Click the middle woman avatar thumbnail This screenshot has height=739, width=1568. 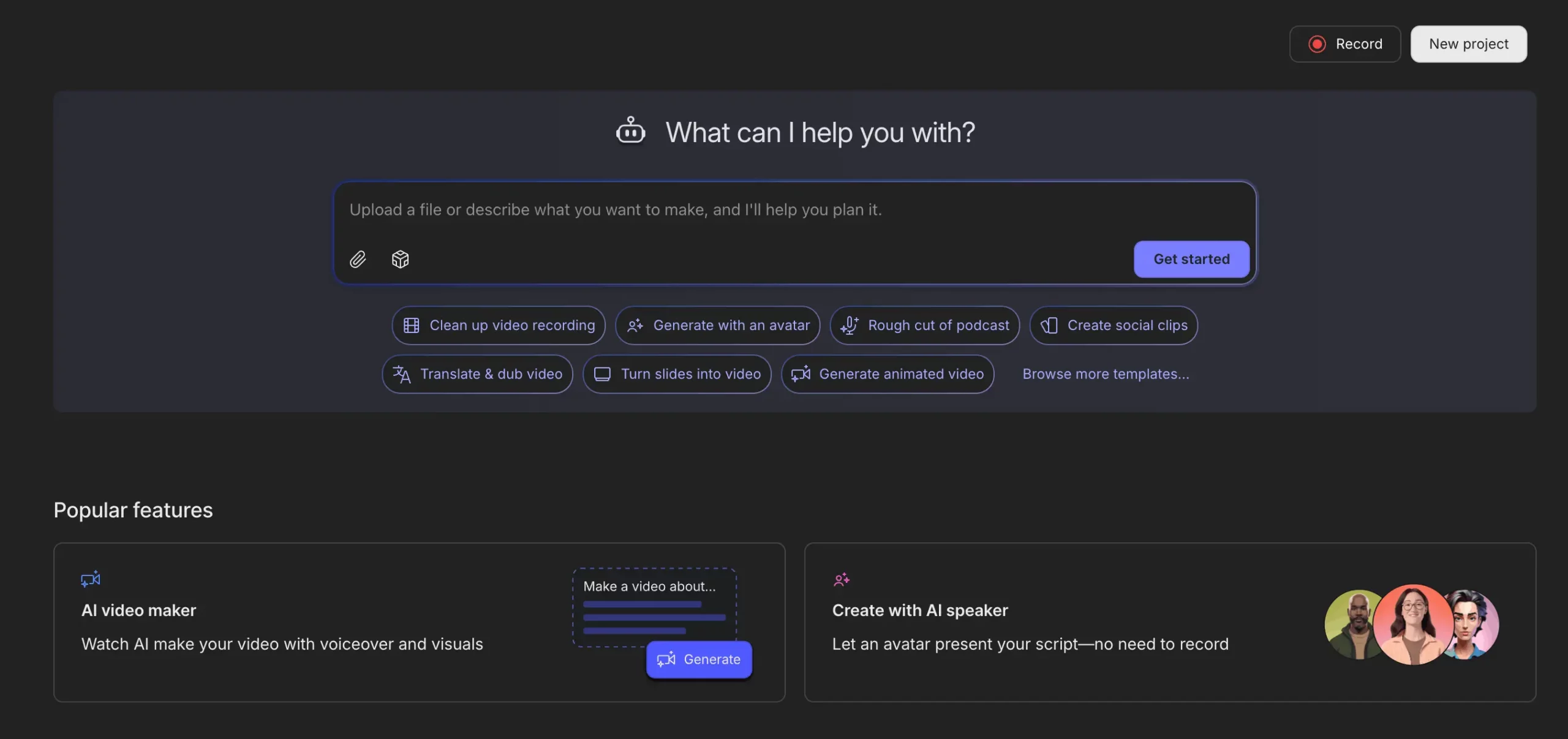click(1412, 625)
